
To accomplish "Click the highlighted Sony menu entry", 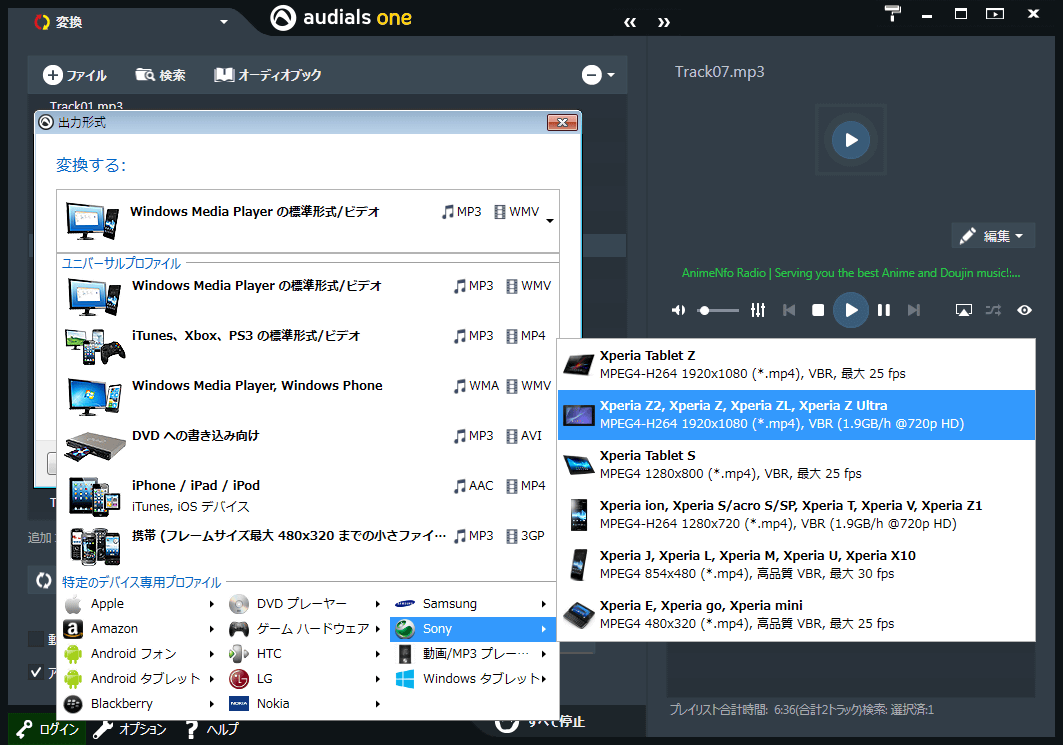I will [x=473, y=628].
